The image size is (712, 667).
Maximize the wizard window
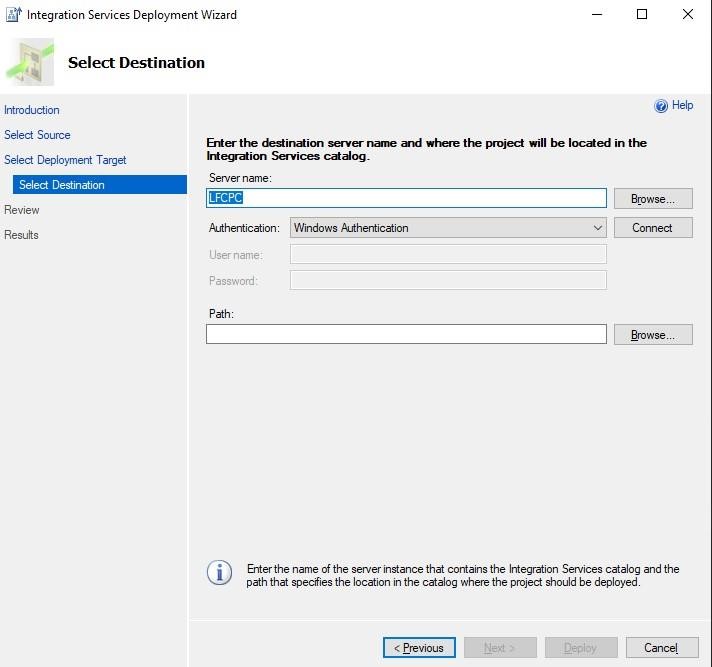pos(642,15)
